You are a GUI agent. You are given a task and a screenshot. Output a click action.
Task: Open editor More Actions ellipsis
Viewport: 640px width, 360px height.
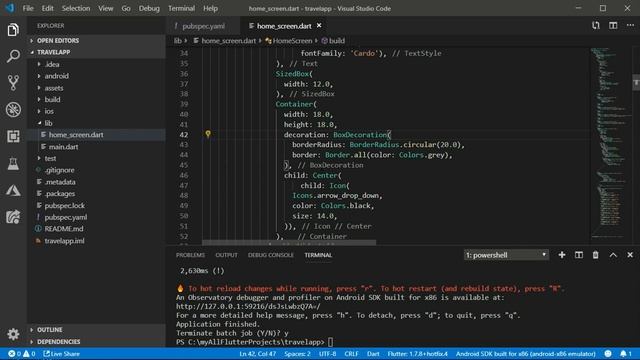(630, 25)
